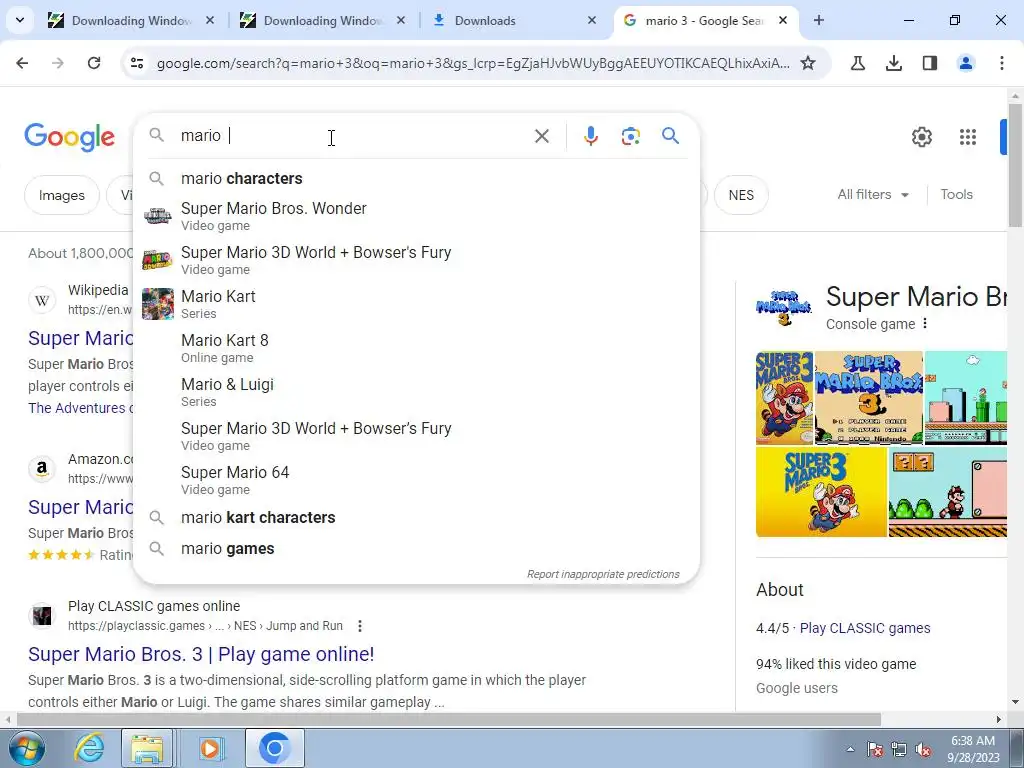Open Google settings gear icon
The width and height of the screenshot is (1024, 768).
point(921,136)
